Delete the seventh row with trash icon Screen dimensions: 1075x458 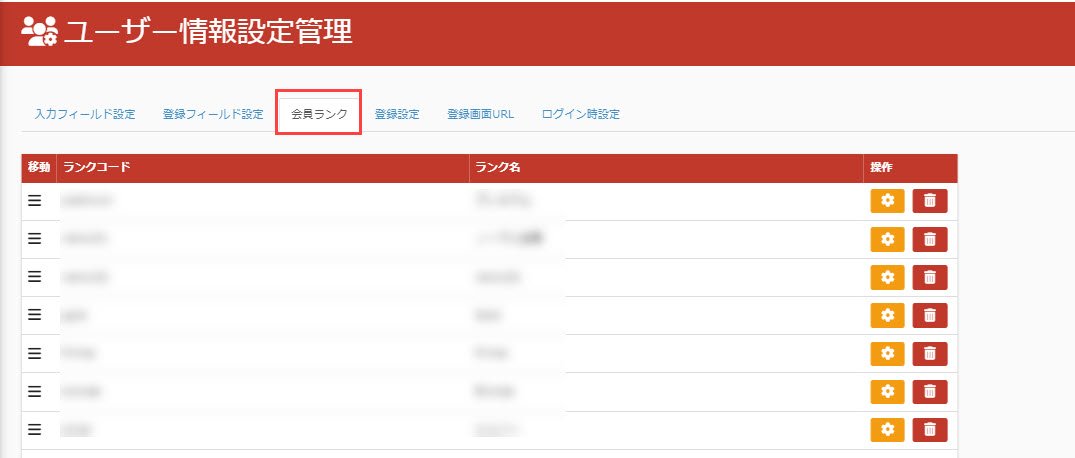pos(929,429)
